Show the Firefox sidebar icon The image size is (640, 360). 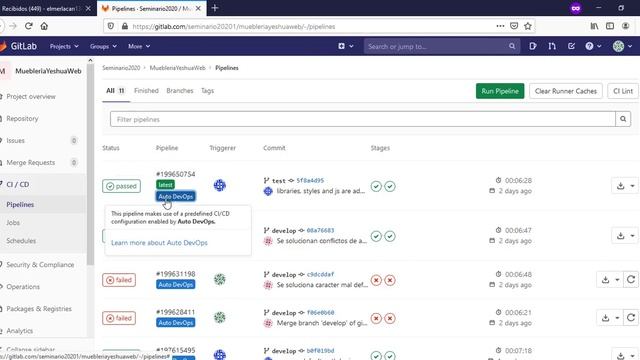coord(610,26)
